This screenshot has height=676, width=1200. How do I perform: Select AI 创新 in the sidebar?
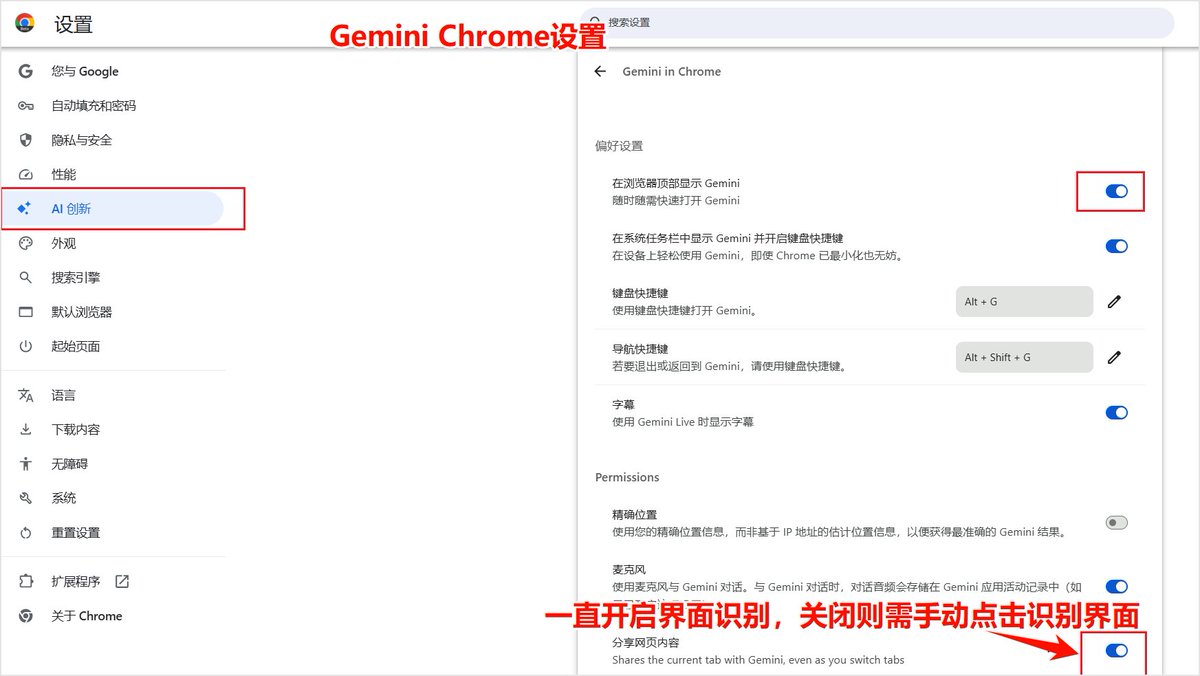pyautogui.click(x=112, y=208)
